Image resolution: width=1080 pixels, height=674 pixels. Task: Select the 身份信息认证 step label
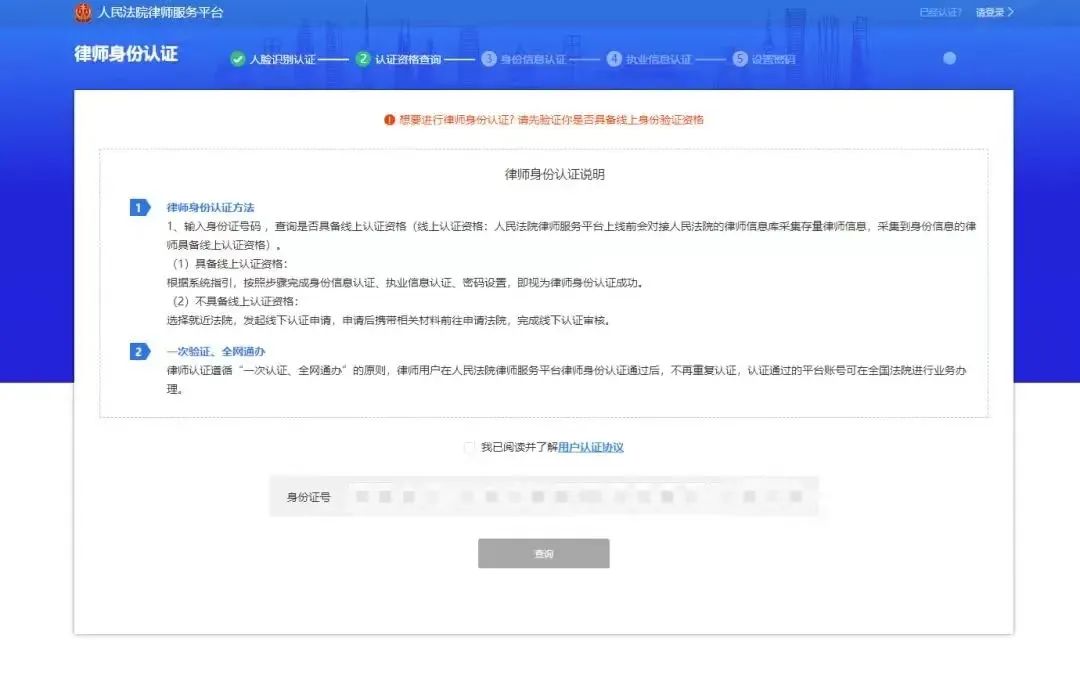(533, 60)
